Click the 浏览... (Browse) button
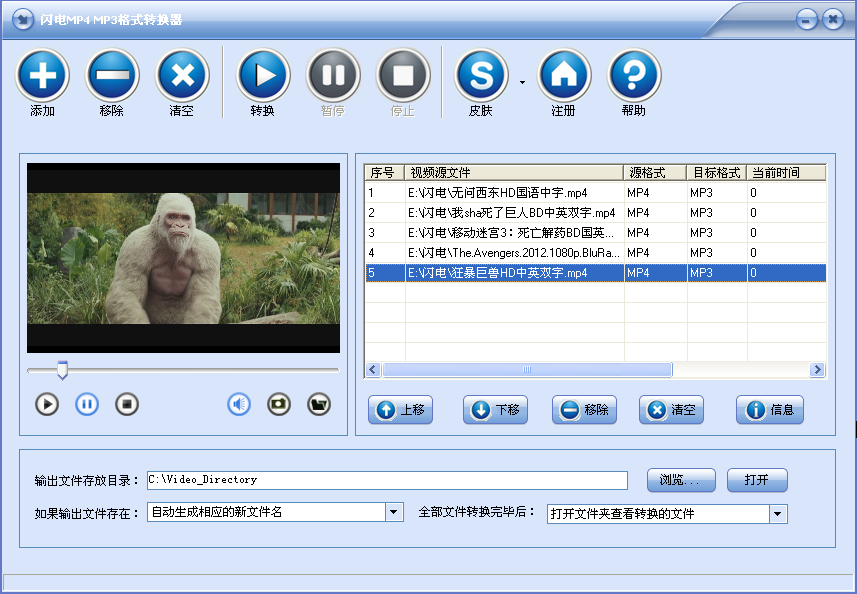The width and height of the screenshot is (857, 594). [681, 480]
